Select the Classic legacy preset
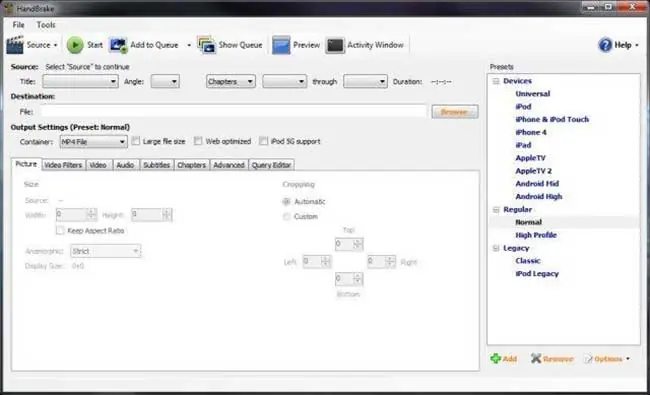 pos(528,261)
